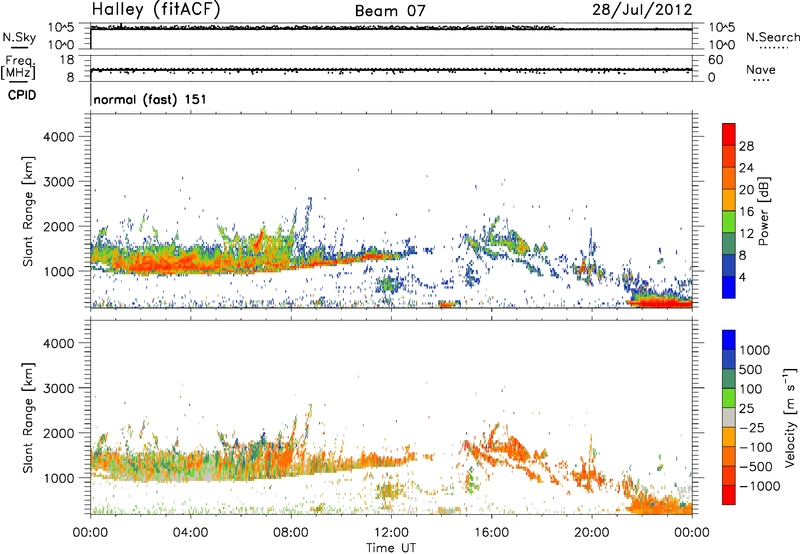Click the N.Sky noise trace in top panel
The height and width of the screenshot is (554, 800).
pyautogui.click(x=391, y=29)
